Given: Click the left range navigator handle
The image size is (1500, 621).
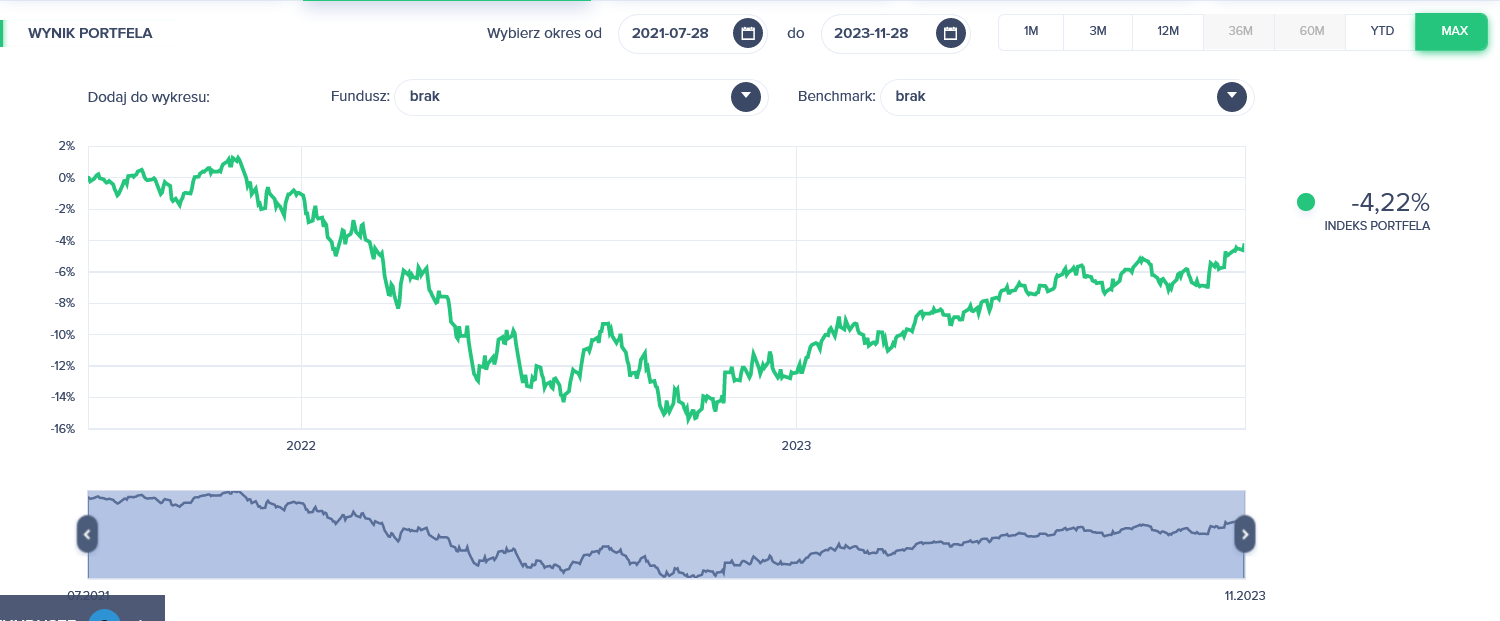Looking at the screenshot, I should [x=87, y=534].
